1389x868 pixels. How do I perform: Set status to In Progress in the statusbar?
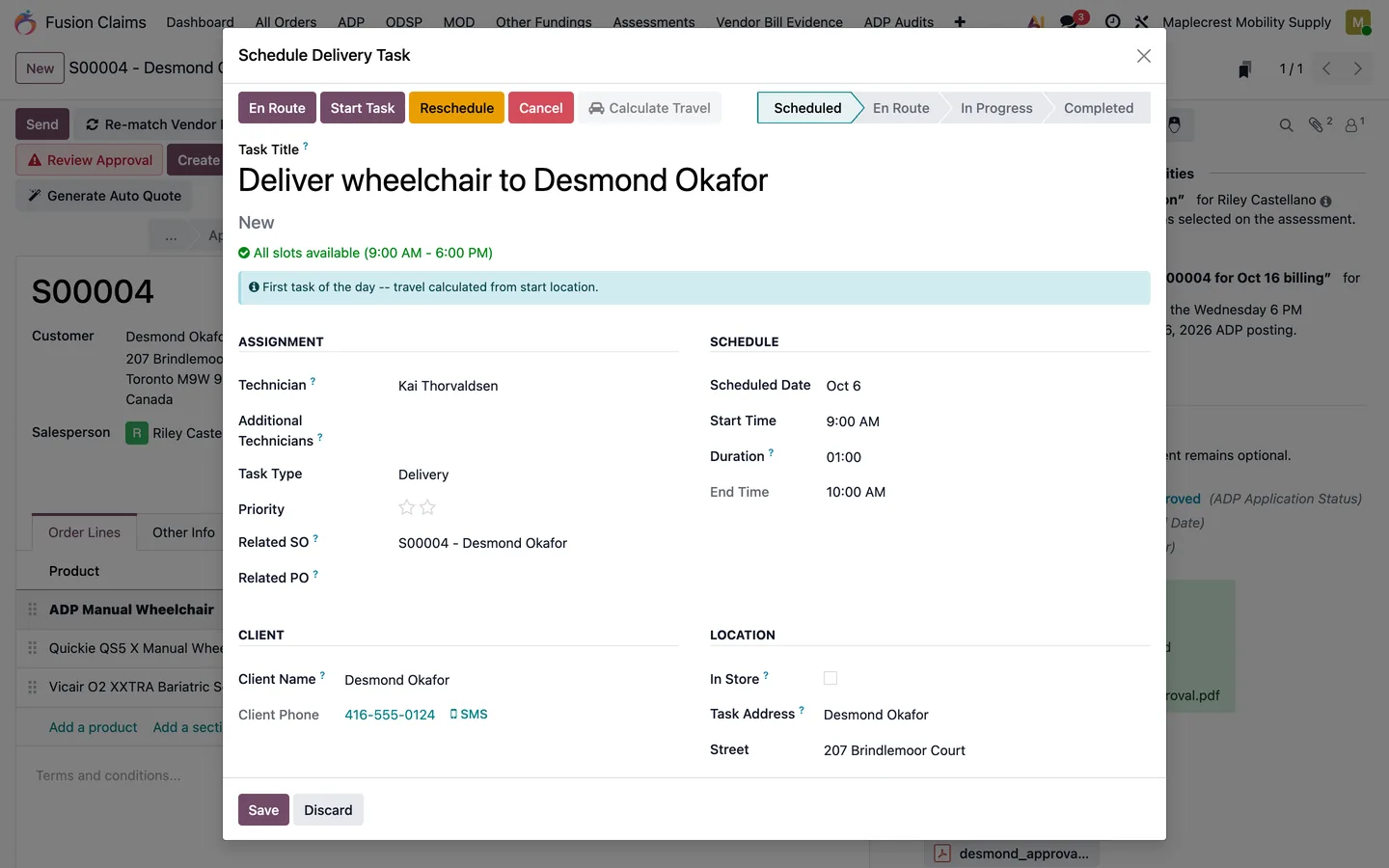click(996, 108)
